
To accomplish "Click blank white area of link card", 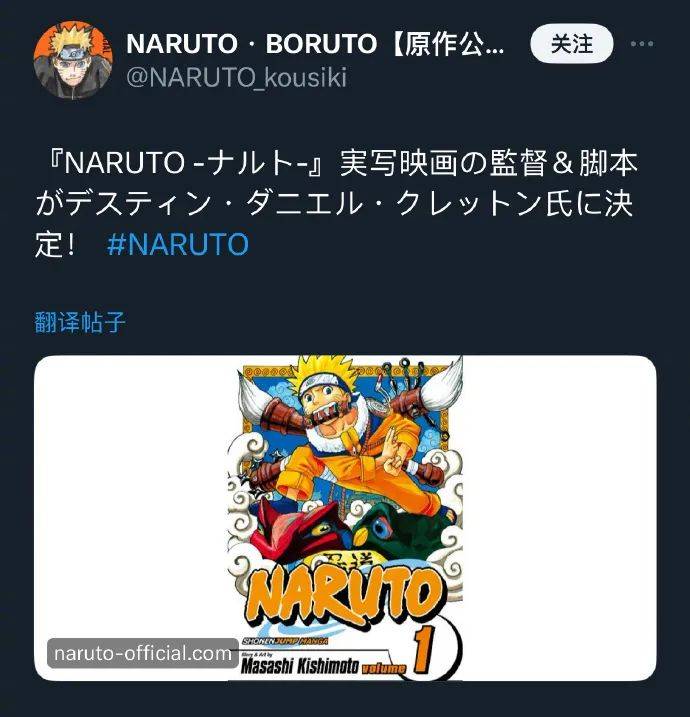I will (x=558, y=517).
